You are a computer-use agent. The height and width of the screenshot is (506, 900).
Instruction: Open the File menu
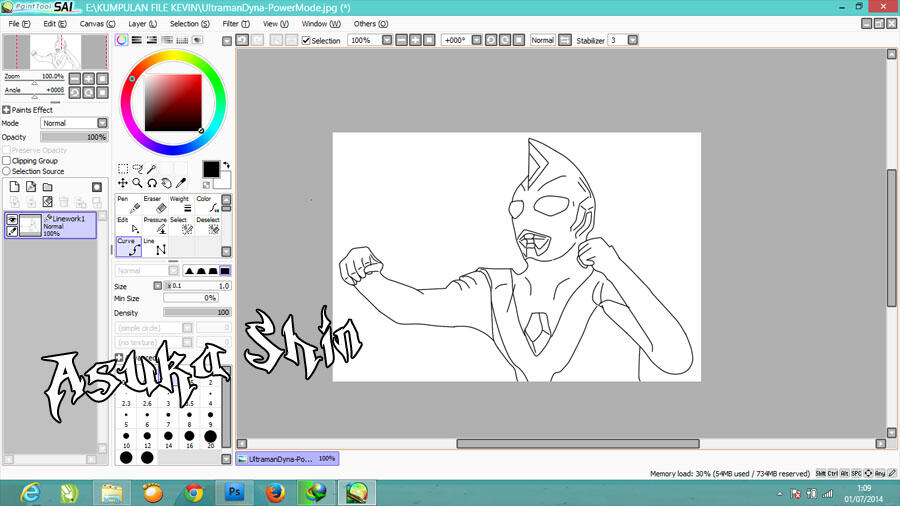pos(19,24)
